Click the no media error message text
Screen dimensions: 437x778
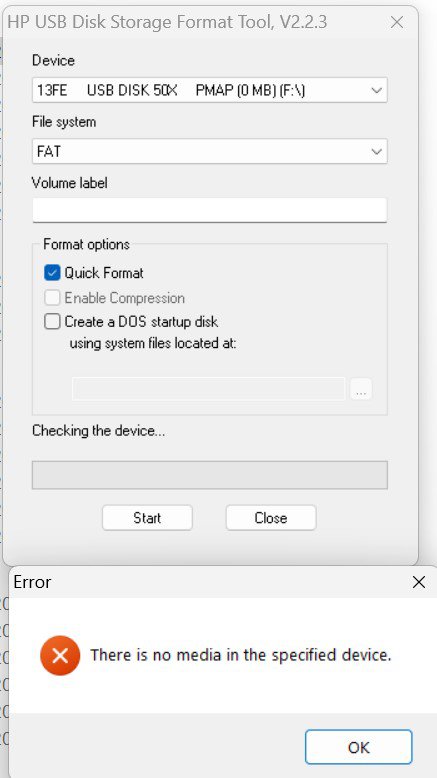[x=241, y=655]
